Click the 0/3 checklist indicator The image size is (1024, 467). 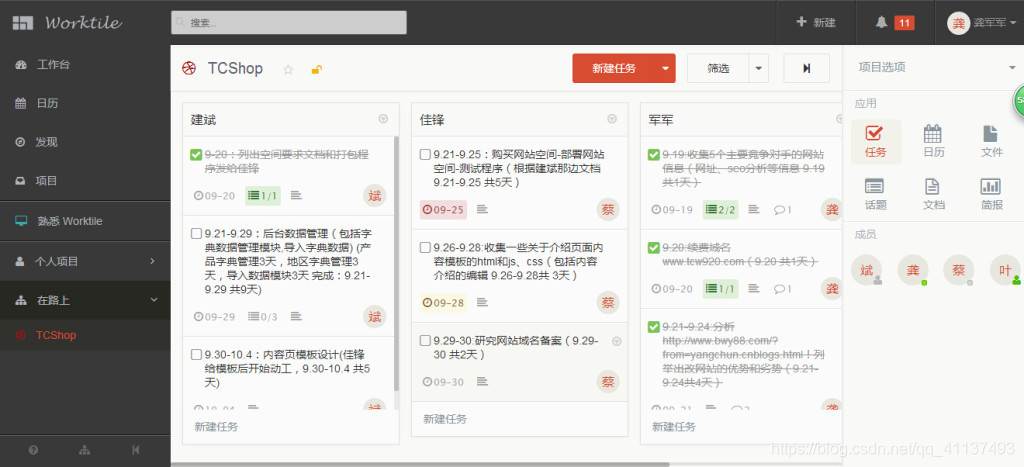(x=263, y=317)
